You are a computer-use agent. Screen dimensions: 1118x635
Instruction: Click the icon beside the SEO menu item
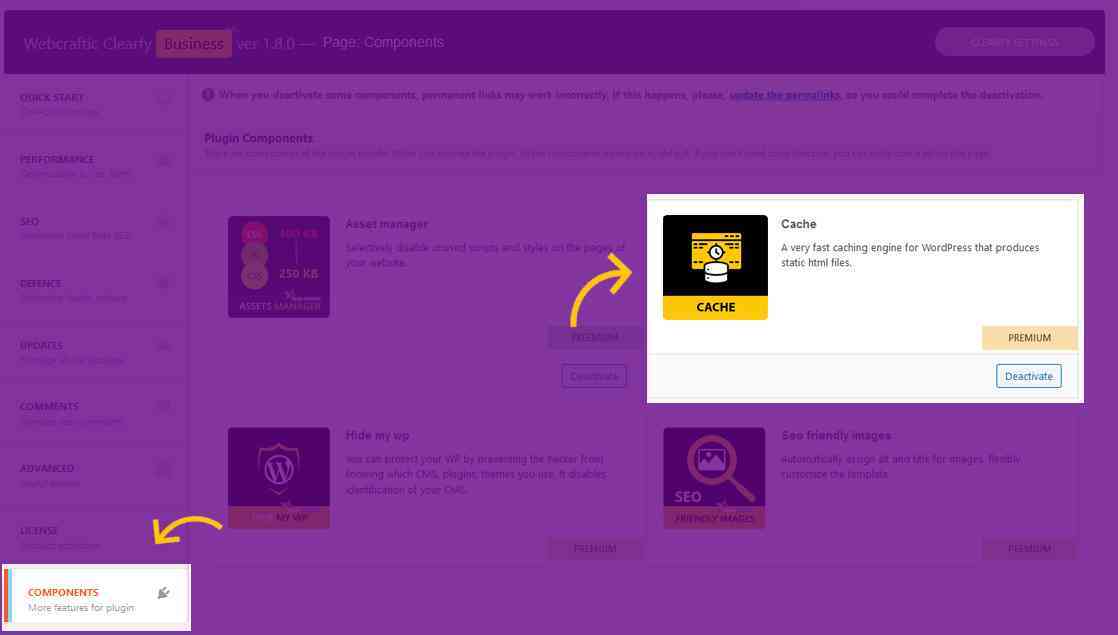163,222
